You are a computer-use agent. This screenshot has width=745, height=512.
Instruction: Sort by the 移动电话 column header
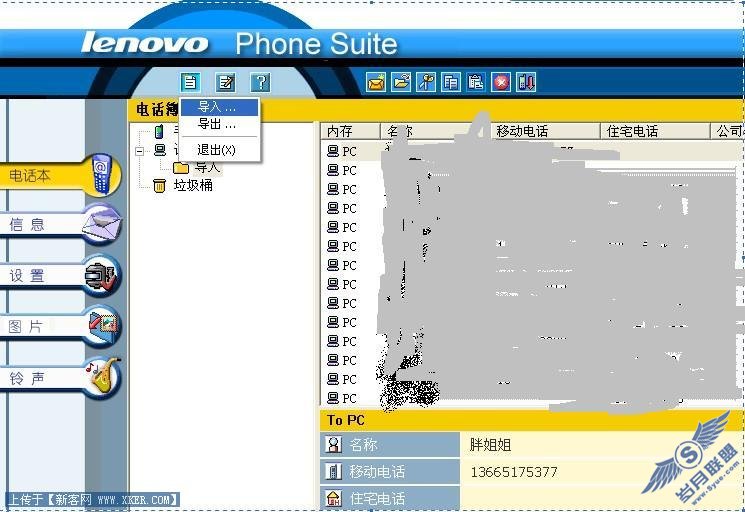click(x=545, y=131)
